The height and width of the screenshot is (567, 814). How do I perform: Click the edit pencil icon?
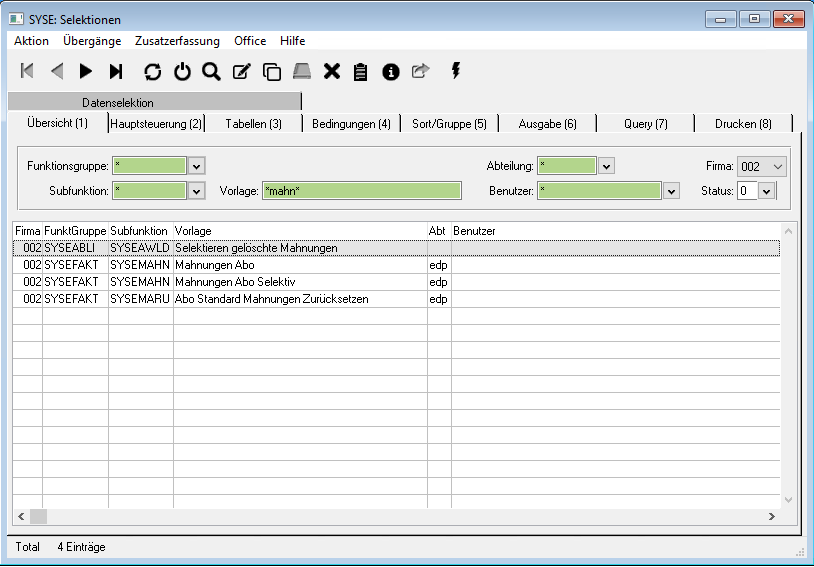coord(241,71)
